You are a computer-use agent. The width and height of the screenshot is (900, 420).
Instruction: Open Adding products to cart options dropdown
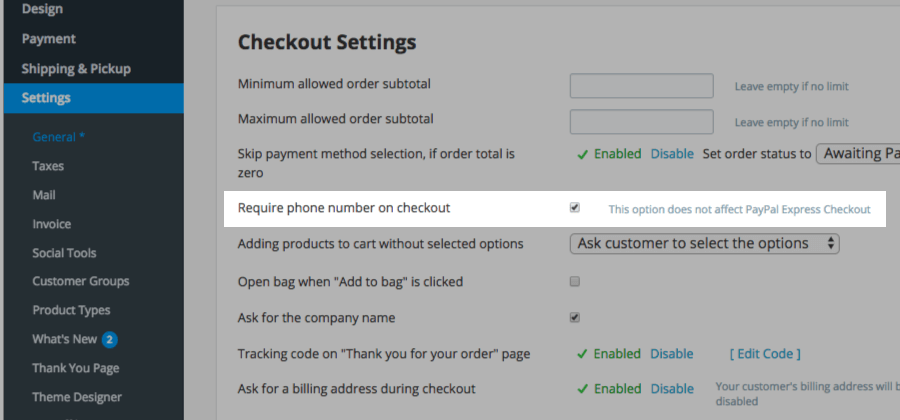point(704,243)
